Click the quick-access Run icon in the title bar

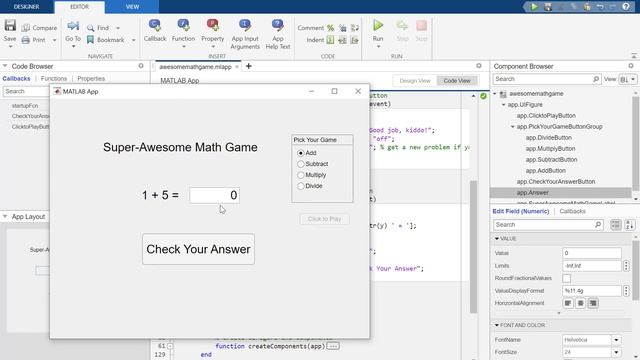[534, 7]
